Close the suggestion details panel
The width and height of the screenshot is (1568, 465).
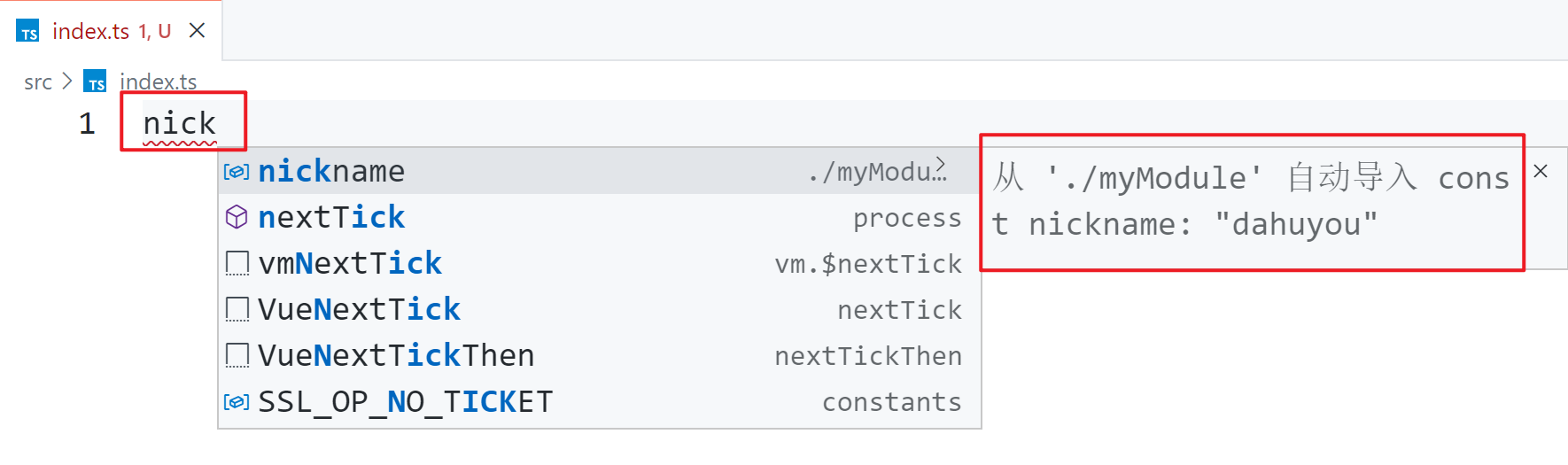click(1541, 171)
